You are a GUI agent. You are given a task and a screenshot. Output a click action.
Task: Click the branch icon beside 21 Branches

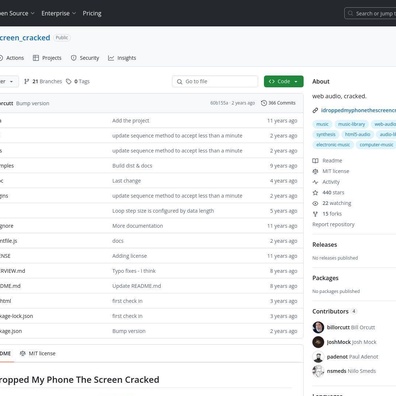[x=27, y=81]
